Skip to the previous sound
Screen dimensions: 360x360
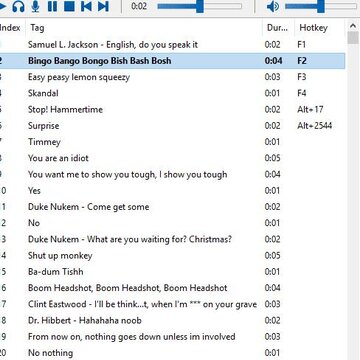[x=86, y=6]
